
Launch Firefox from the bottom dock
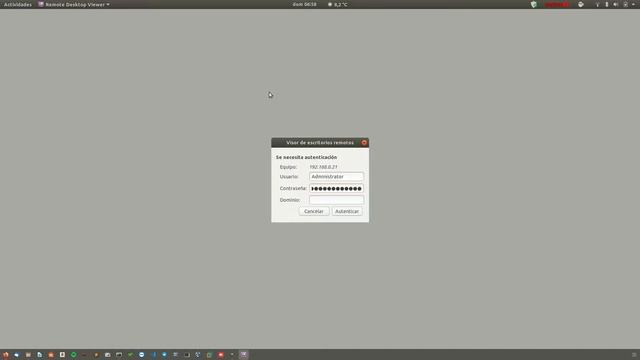(x=6, y=355)
